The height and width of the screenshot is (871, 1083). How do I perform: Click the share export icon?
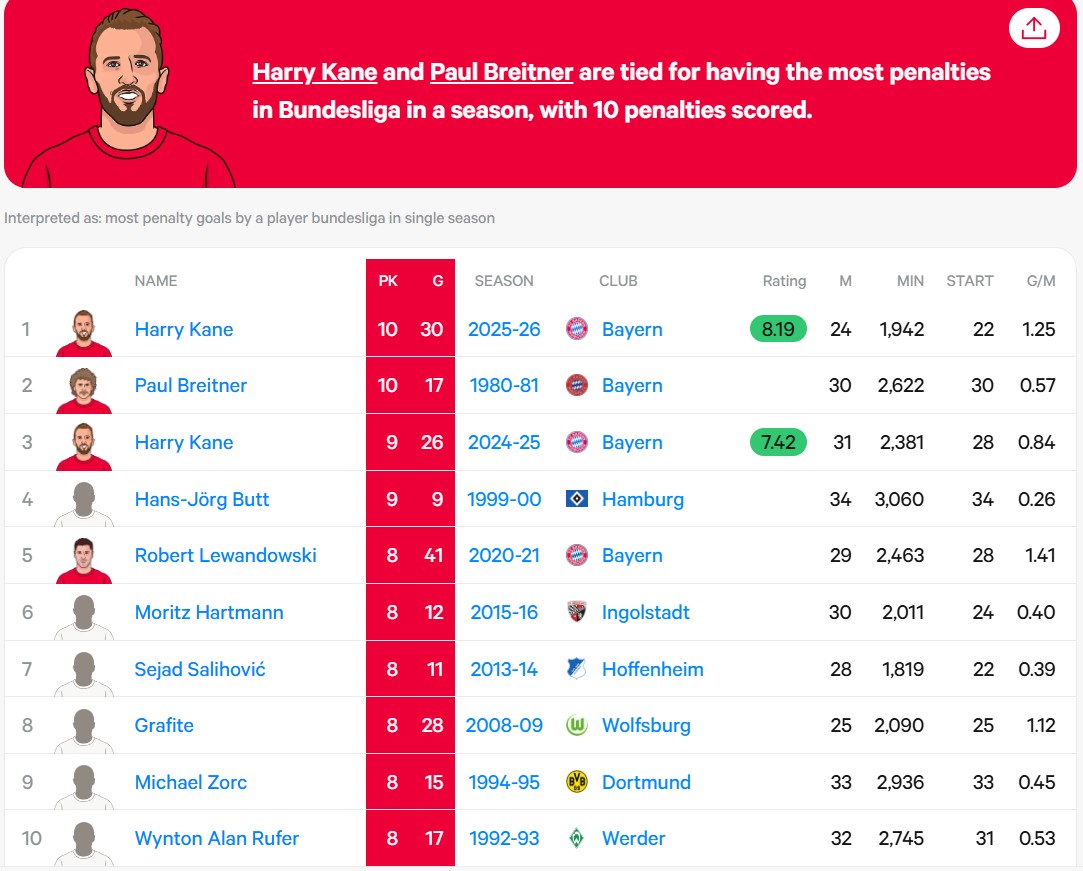(1033, 28)
